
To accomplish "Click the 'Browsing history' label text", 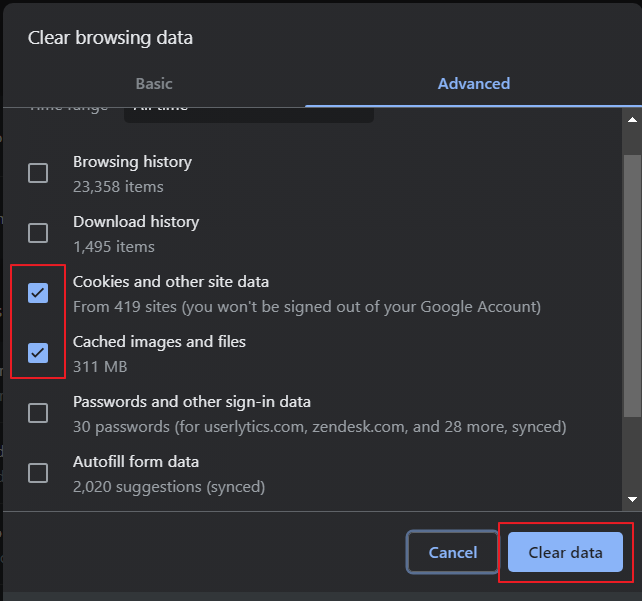I will coord(132,162).
